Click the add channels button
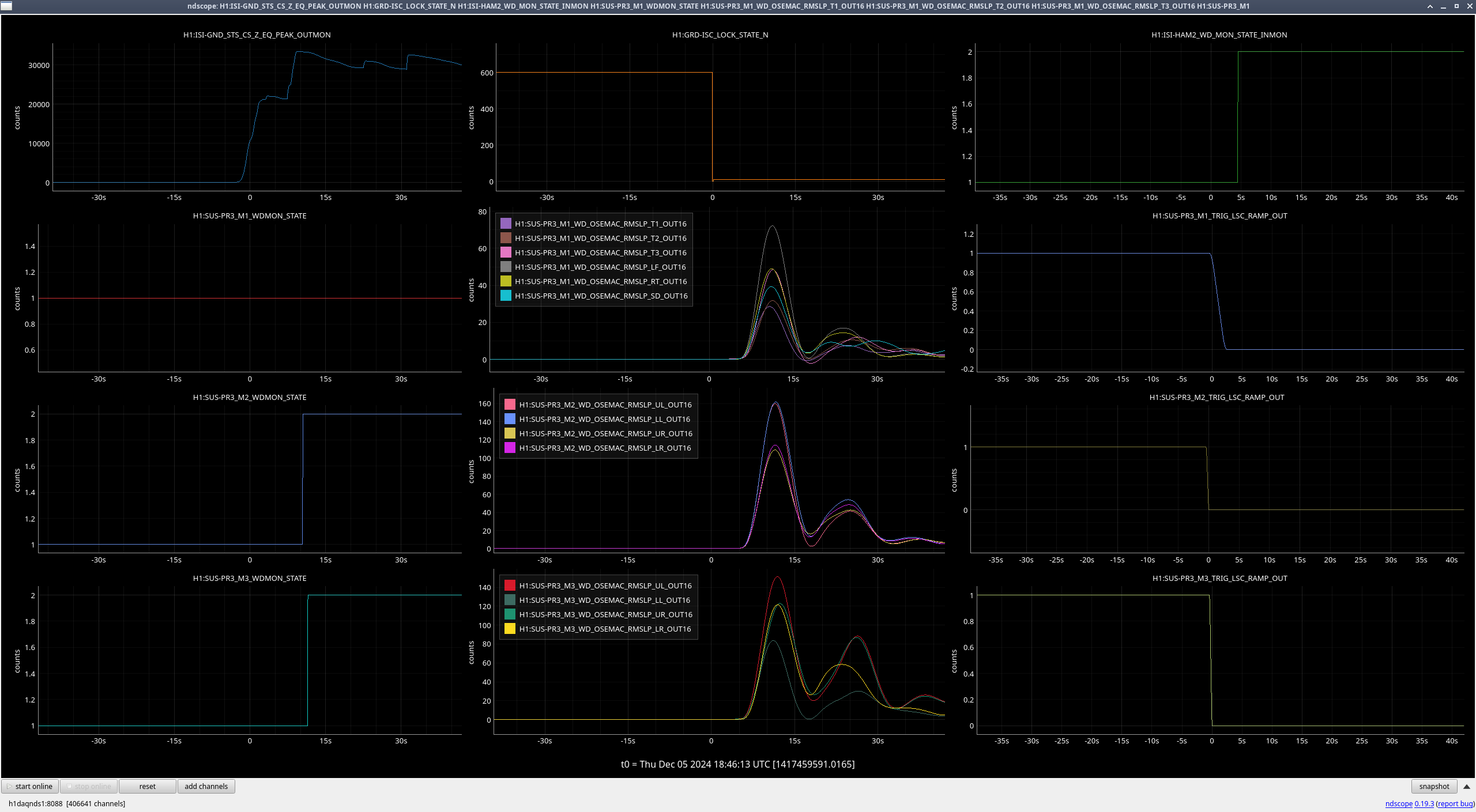Image resolution: width=1476 pixels, height=812 pixels. pos(206,786)
